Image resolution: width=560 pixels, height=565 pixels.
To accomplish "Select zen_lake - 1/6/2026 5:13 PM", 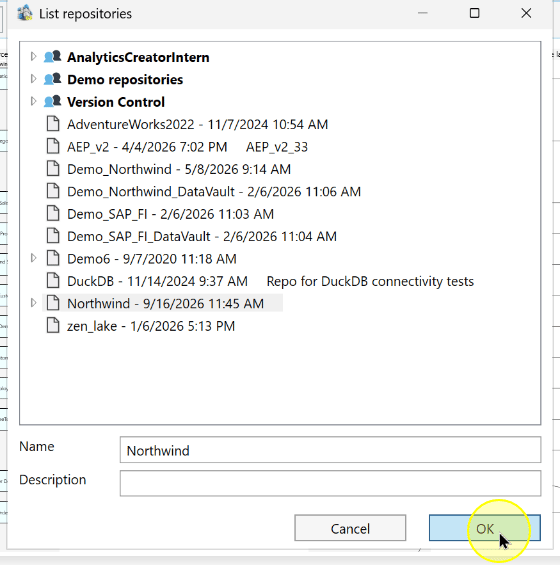I will point(151,326).
